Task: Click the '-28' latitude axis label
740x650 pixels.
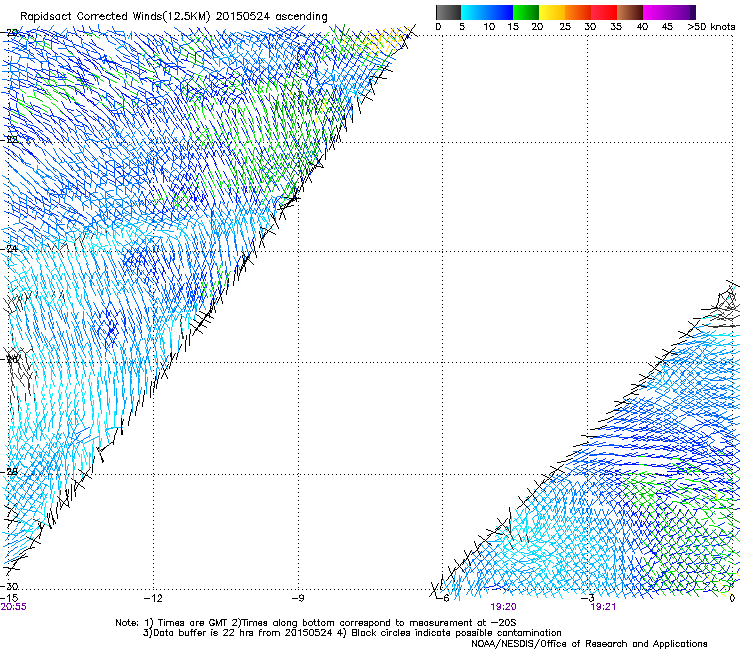Action: click(x=9, y=472)
